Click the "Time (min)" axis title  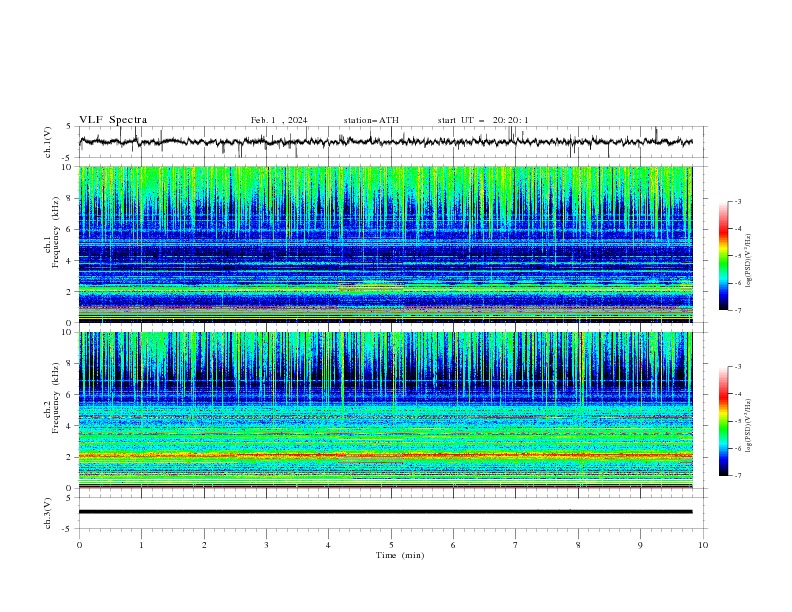point(400,555)
